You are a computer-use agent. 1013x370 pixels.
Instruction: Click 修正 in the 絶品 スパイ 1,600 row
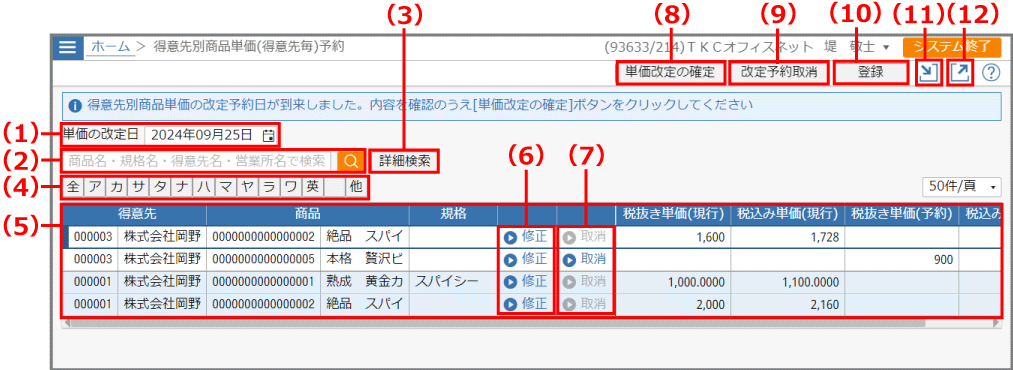pyautogui.click(x=526, y=237)
